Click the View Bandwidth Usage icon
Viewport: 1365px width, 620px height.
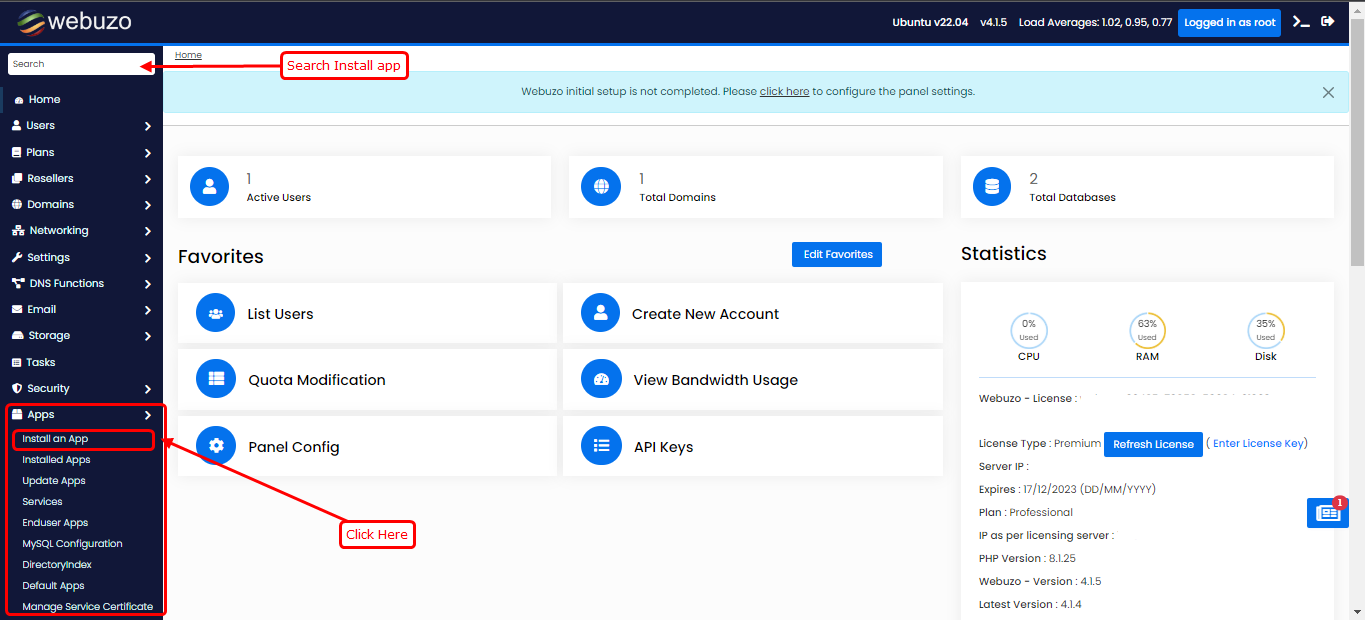(x=601, y=380)
